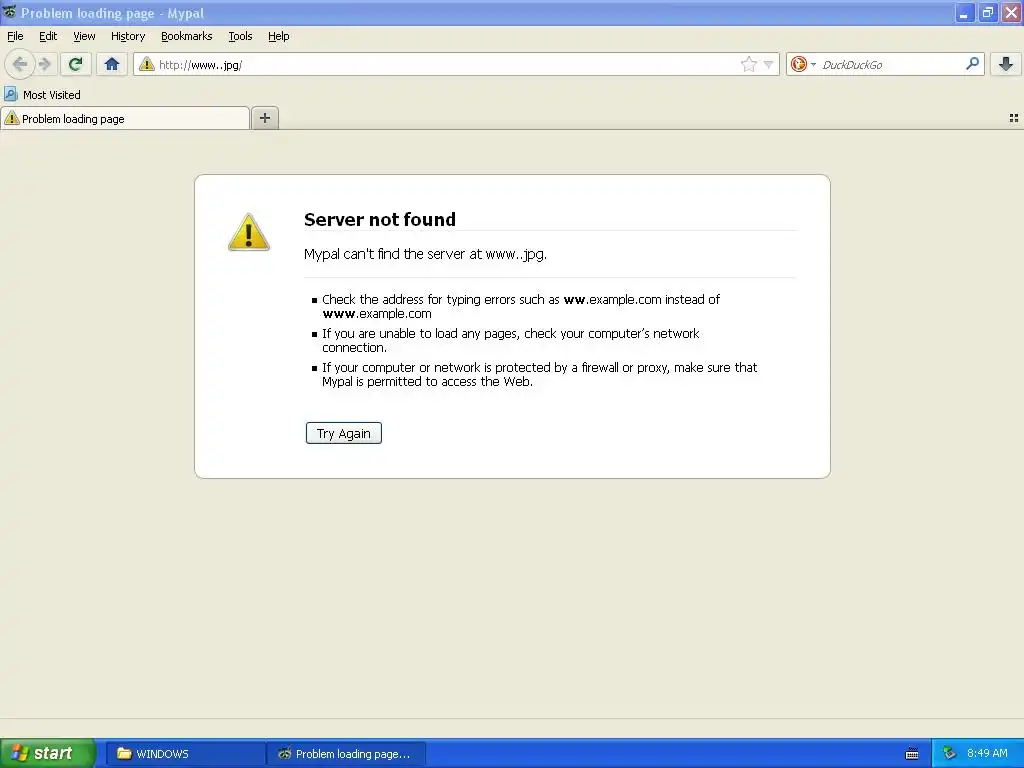Open the Bookmarks menu

(x=187, y=36)
